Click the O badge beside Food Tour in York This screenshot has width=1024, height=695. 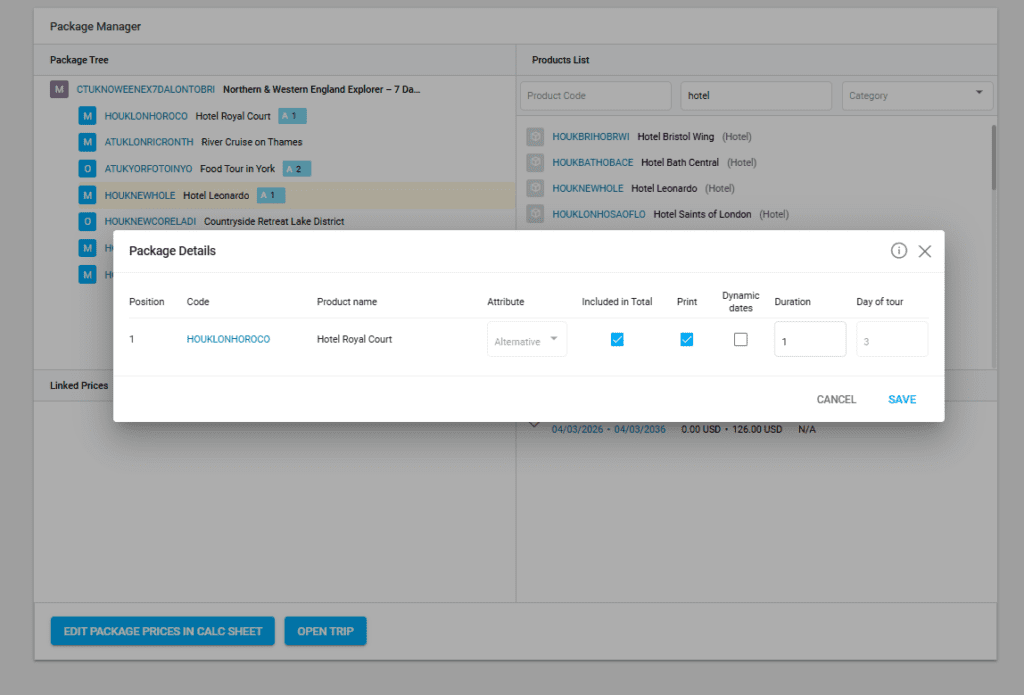(x=88, y=169)
